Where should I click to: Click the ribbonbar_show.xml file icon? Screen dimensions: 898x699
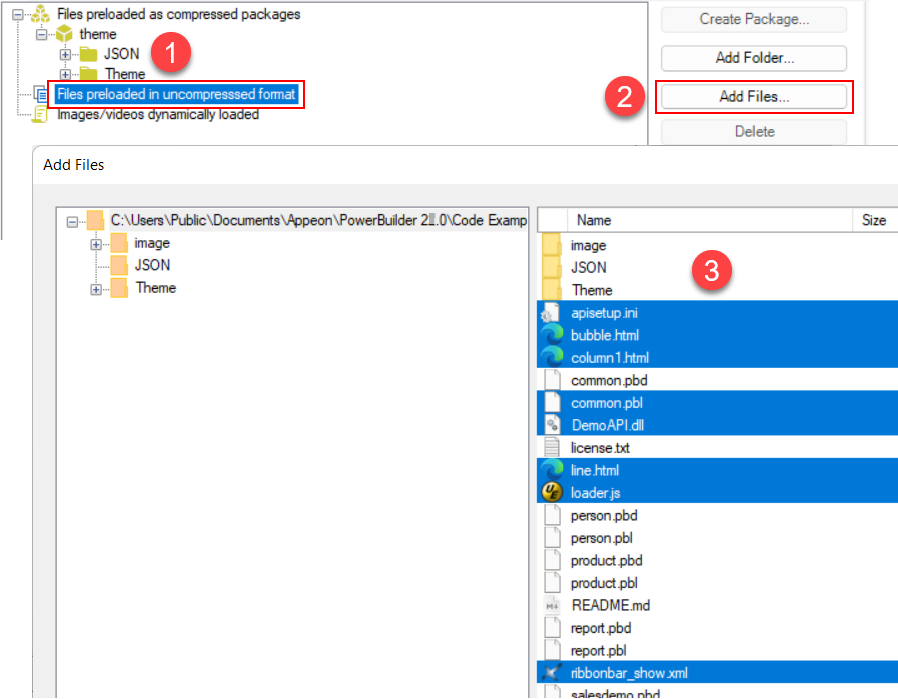click(551, 673)
